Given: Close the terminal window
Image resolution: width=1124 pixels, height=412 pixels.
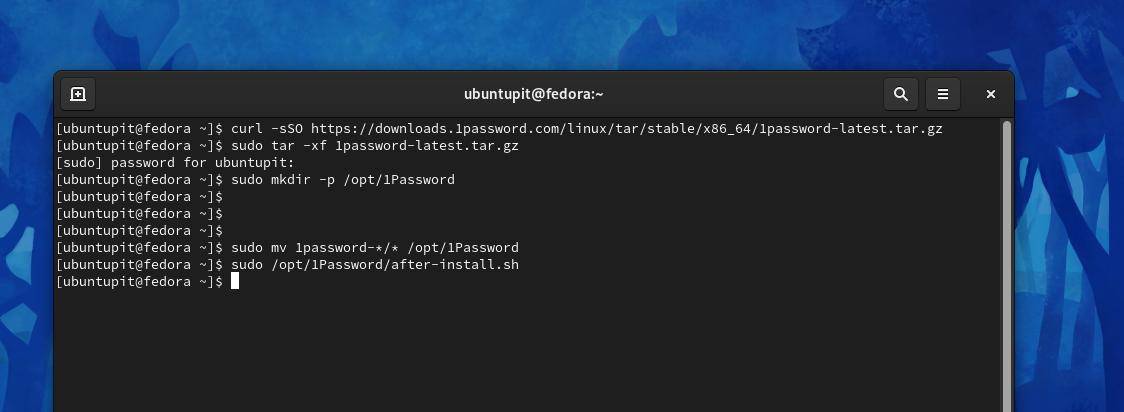Looking at the screenshot, I should 990,94.
